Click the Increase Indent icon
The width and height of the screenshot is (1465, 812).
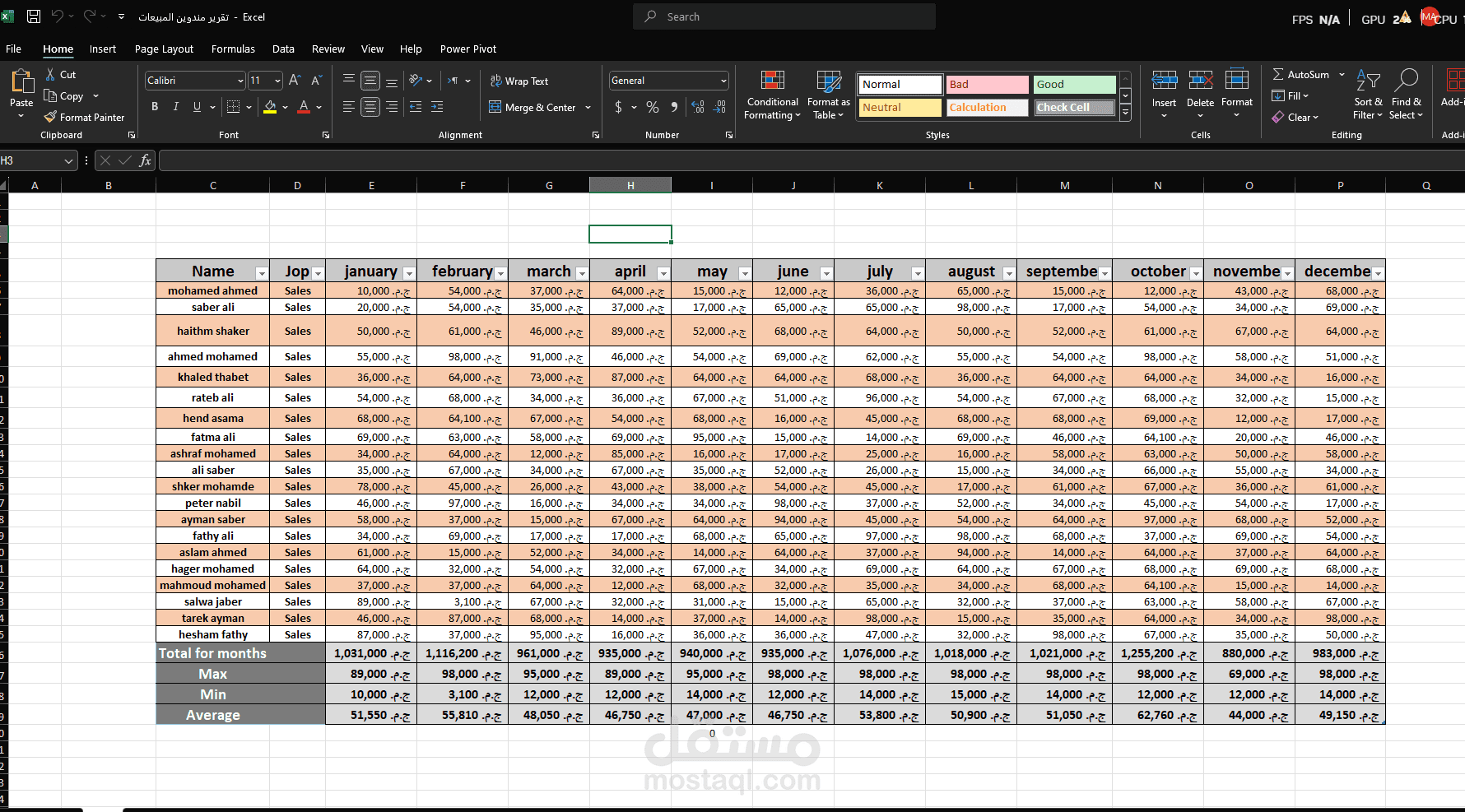[x=437, y=107]
